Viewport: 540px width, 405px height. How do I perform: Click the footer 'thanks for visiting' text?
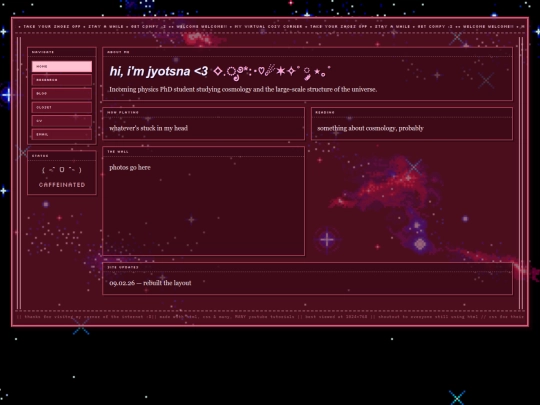pyautogui.click(x=270, y=316)
